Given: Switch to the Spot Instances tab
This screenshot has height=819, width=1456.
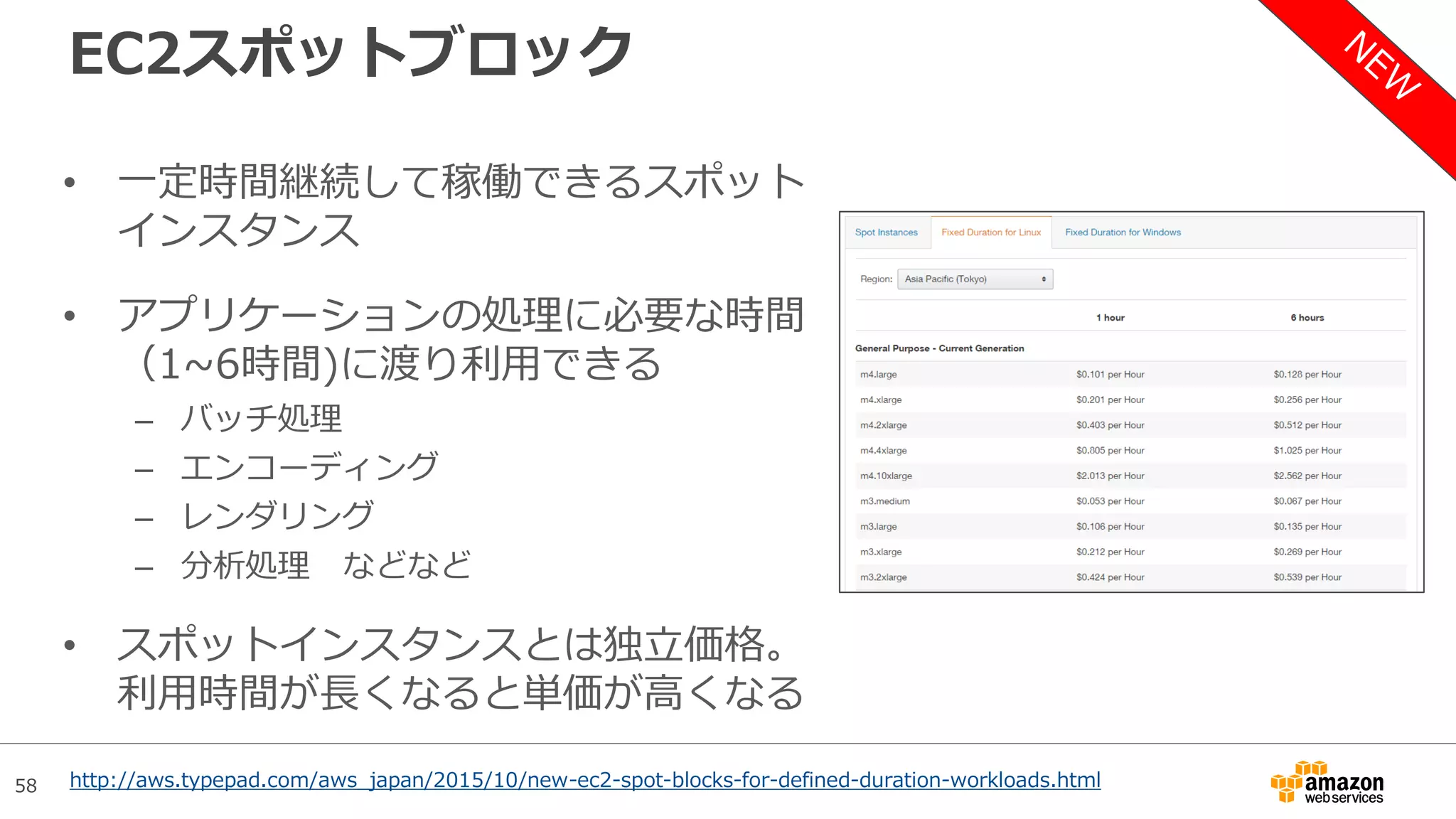Looking at the screenshot, I should 886,232.
